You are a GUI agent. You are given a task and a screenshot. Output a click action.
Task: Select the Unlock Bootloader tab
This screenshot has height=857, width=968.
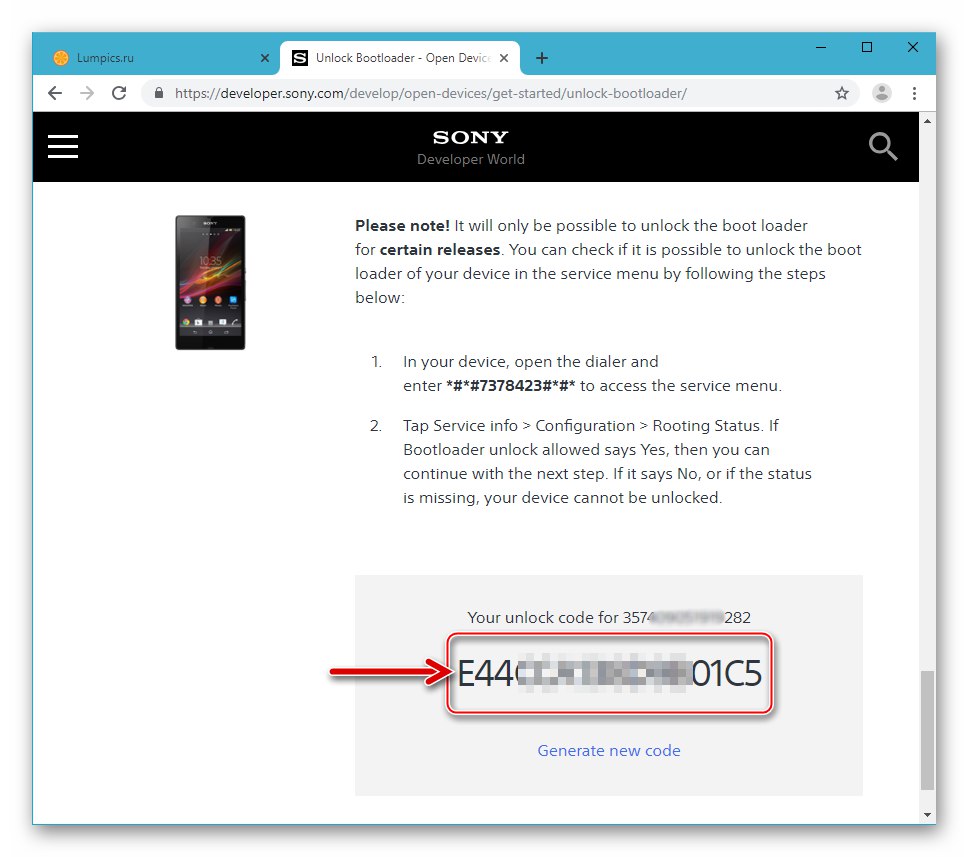[x=390, y=58]
